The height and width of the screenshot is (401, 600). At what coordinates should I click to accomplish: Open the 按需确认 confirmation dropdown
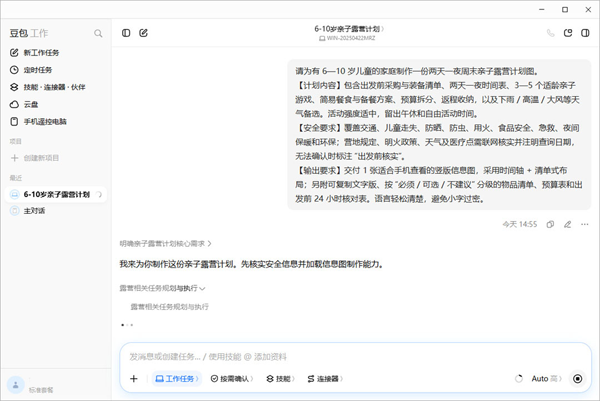(x=232, y=379)
